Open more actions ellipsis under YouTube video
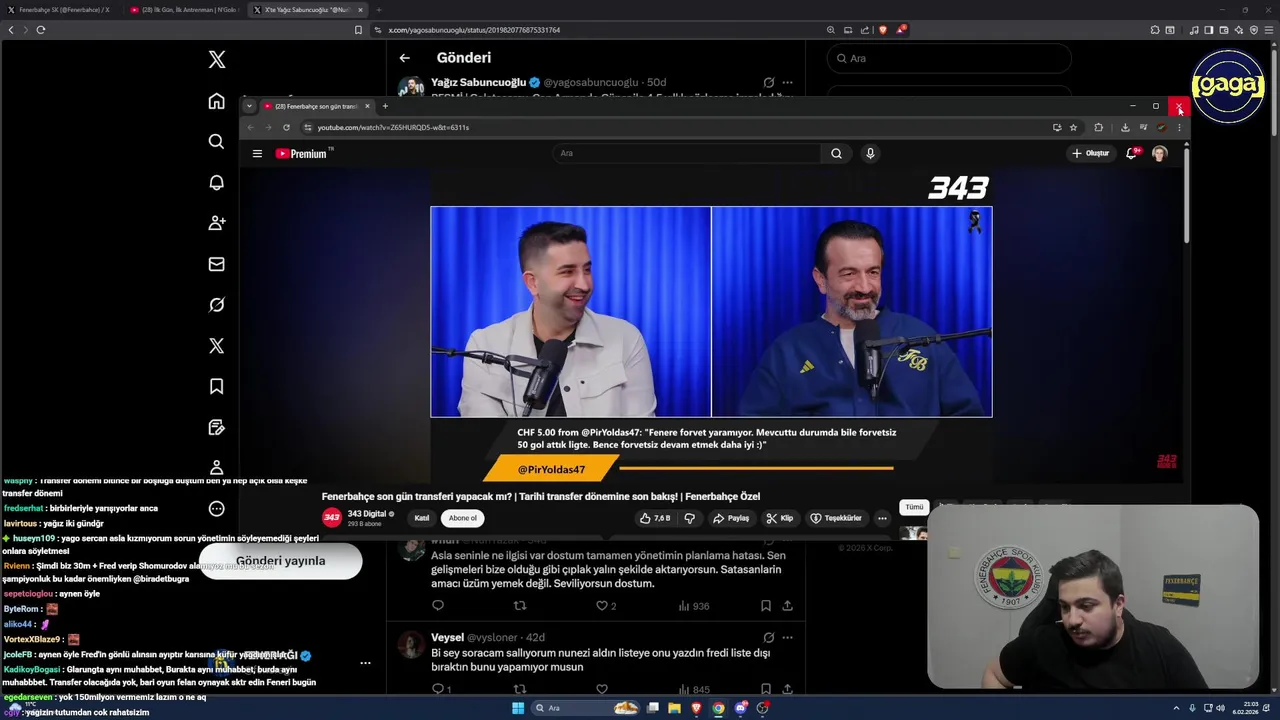Image resolution: width=1280 pixels, height=720 pixels. [882, 518]
